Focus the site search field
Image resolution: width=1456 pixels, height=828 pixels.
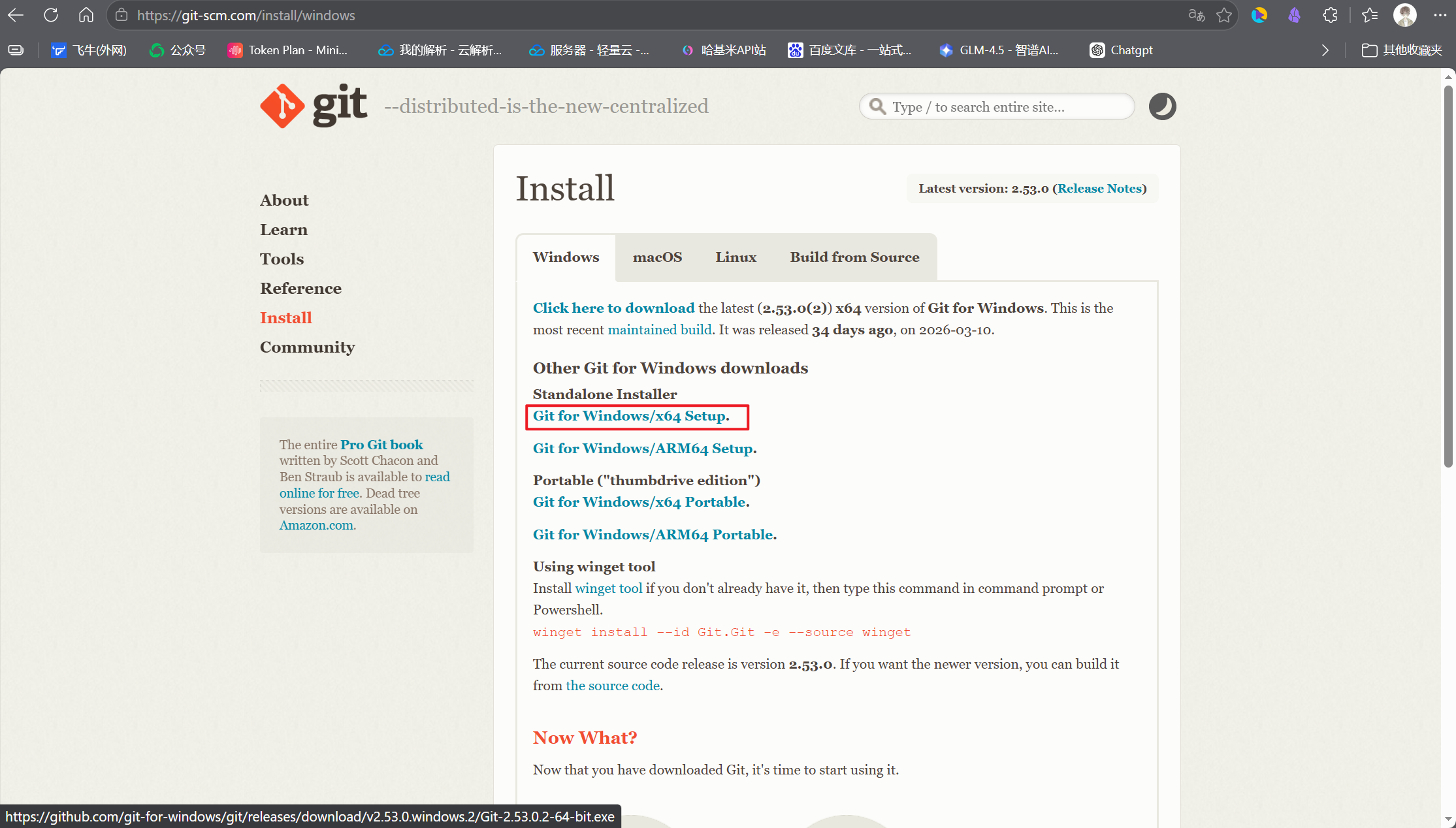pyautogui.click(x=997, y=106)
